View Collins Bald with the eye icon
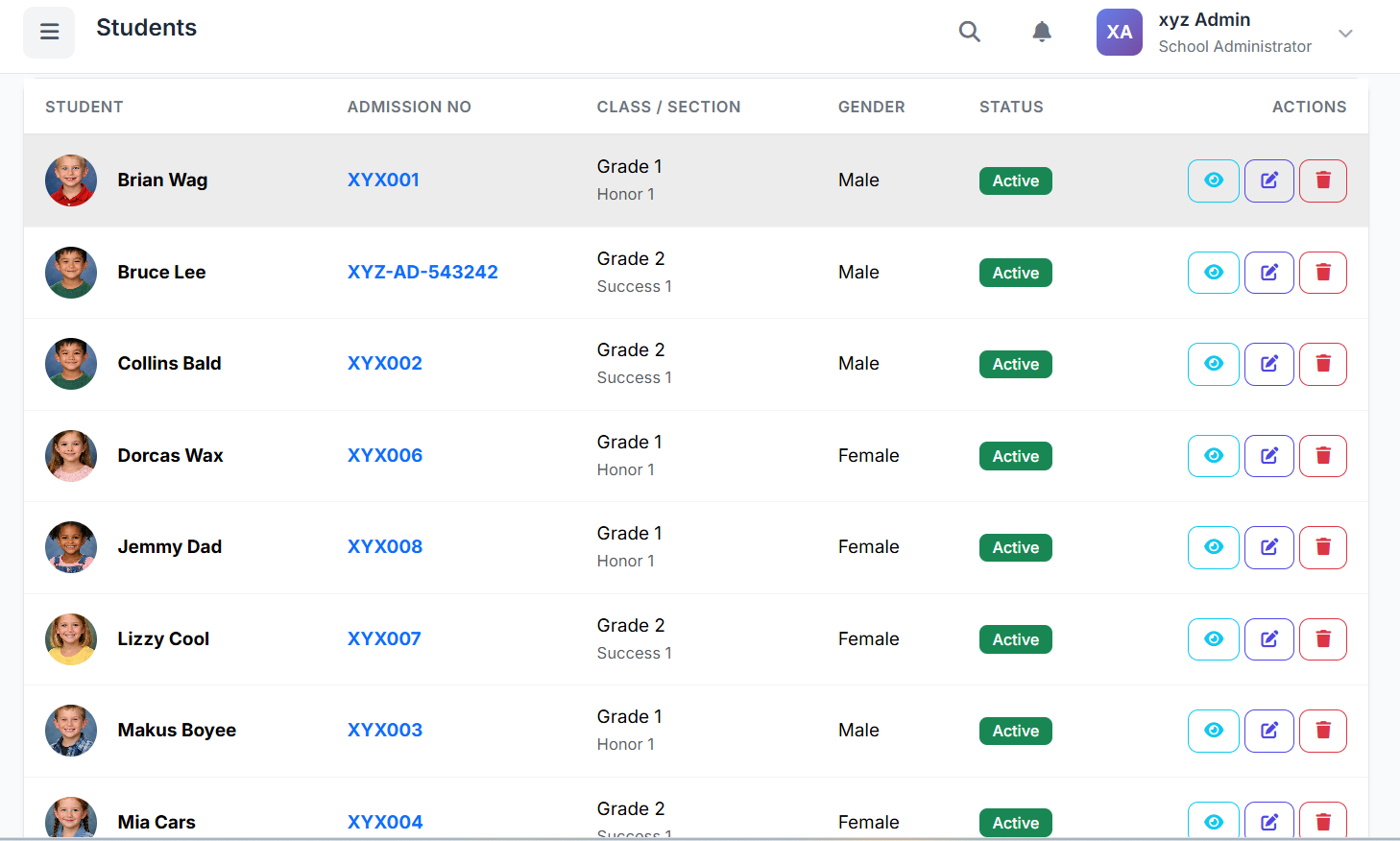Viewport: 1400px width, 841px height. pos(1213,364)
